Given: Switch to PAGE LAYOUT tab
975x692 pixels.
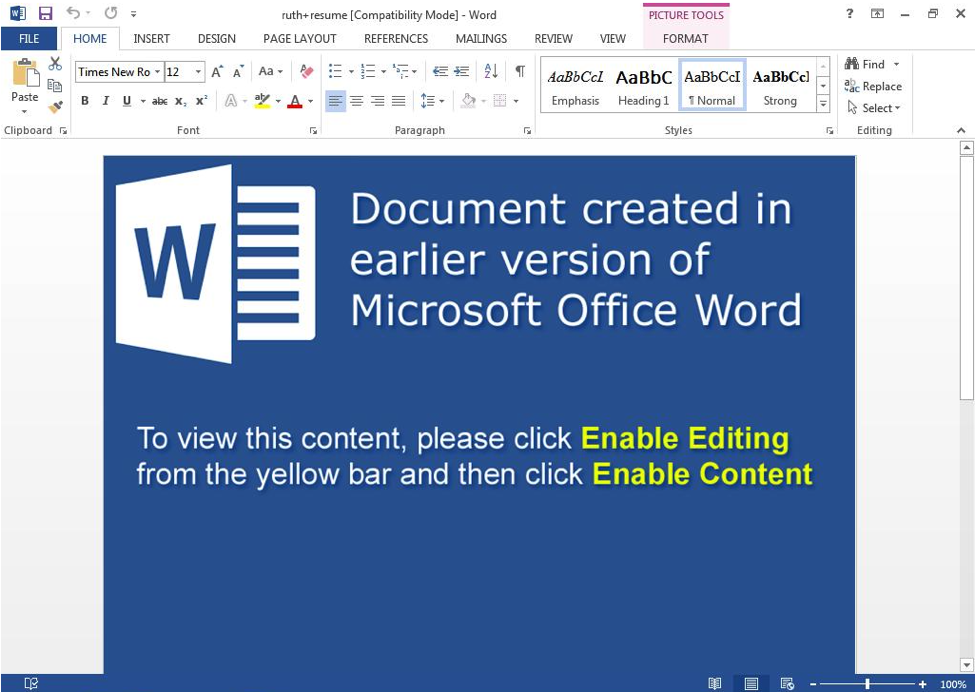Looking at the screenshot, I should pos(300,39).
